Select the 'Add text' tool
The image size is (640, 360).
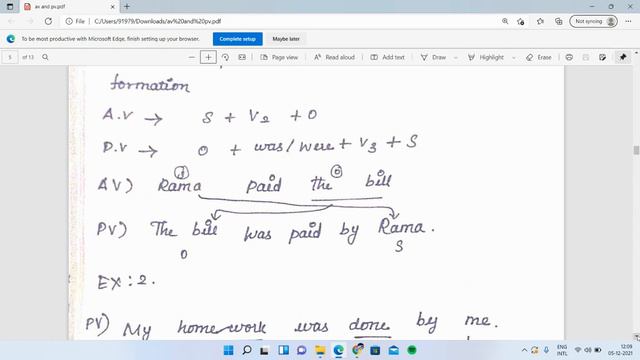point(387,57)
